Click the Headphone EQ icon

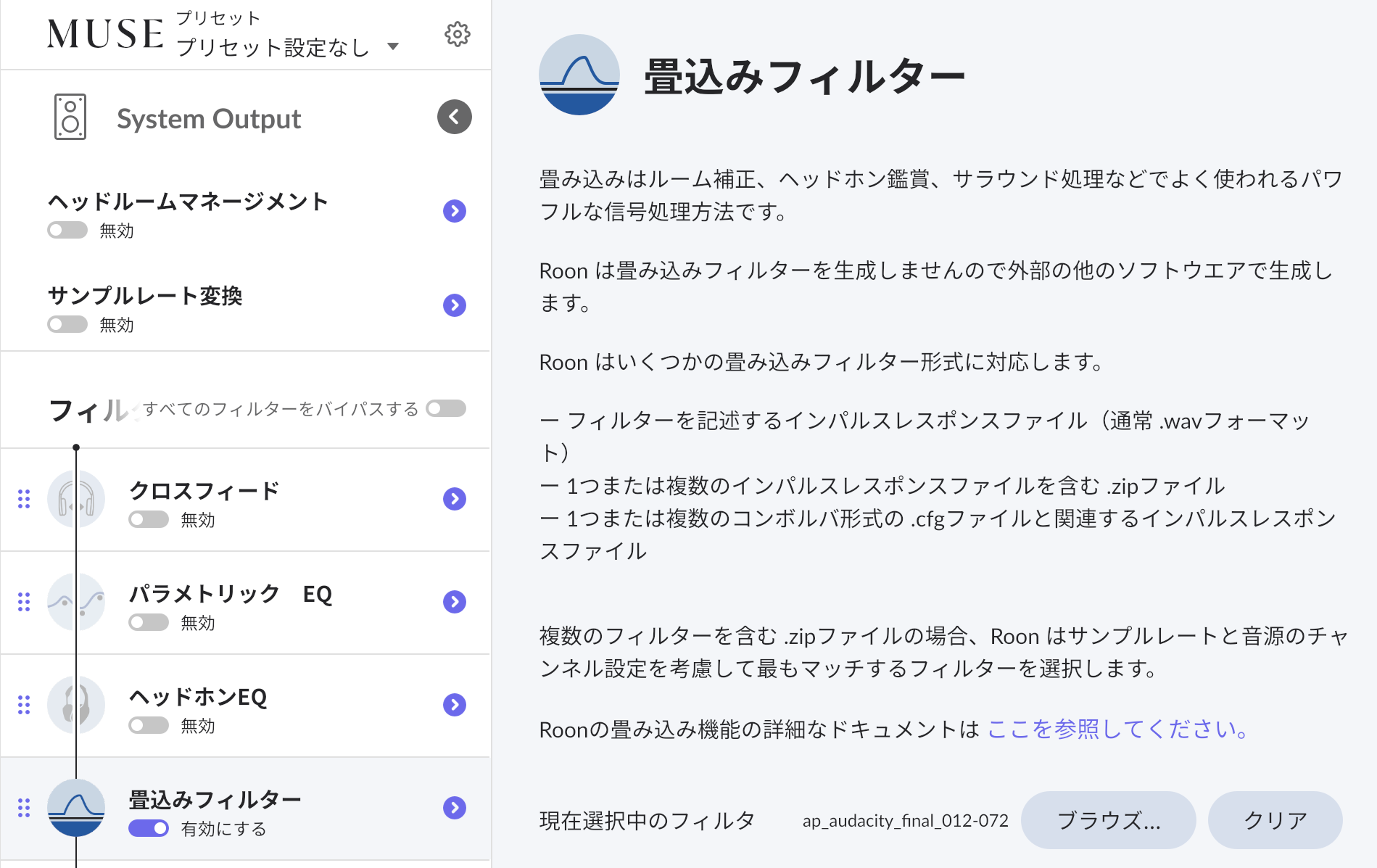coord(76,705)
